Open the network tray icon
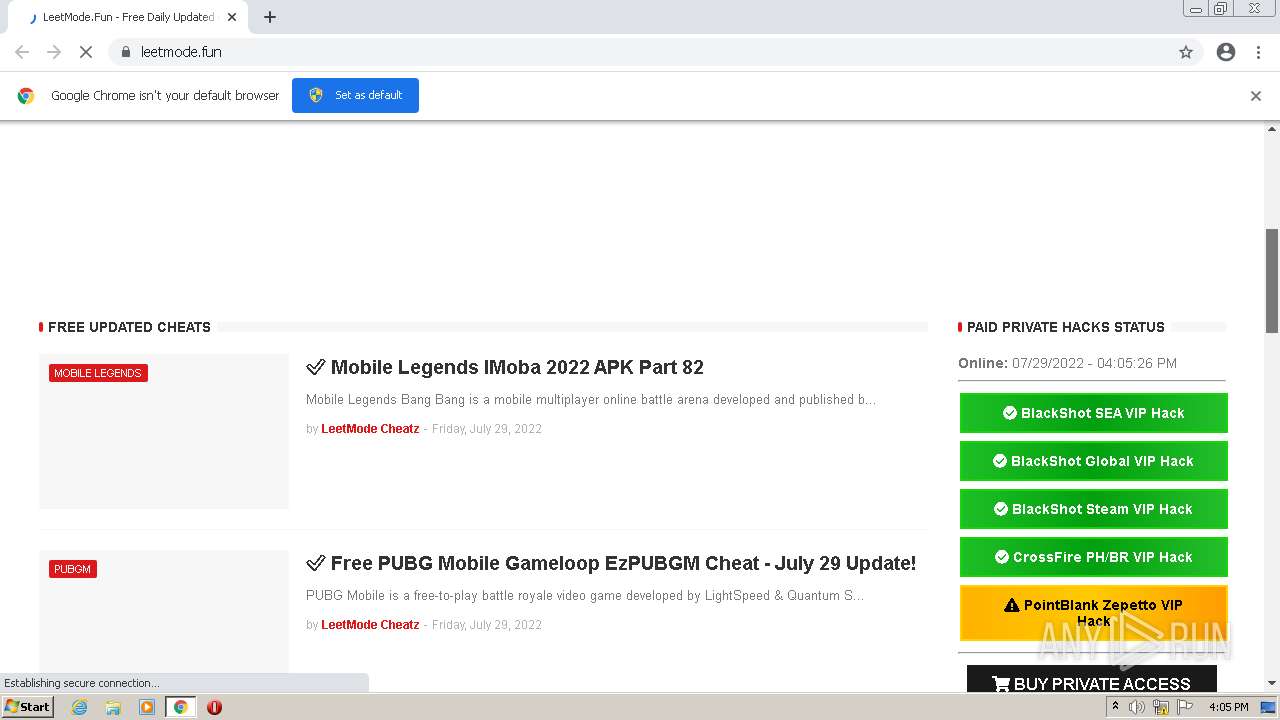 pos(1161,707)
